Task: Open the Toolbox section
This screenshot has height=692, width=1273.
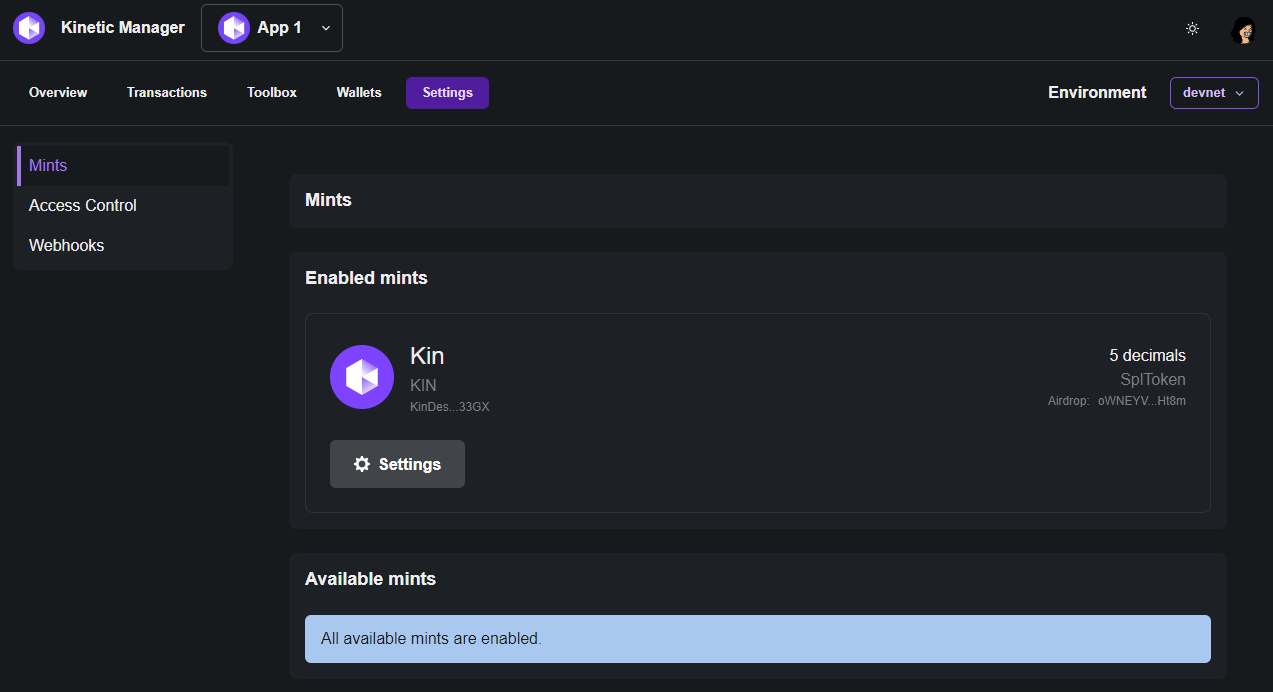Action: [x=271, y=92]
